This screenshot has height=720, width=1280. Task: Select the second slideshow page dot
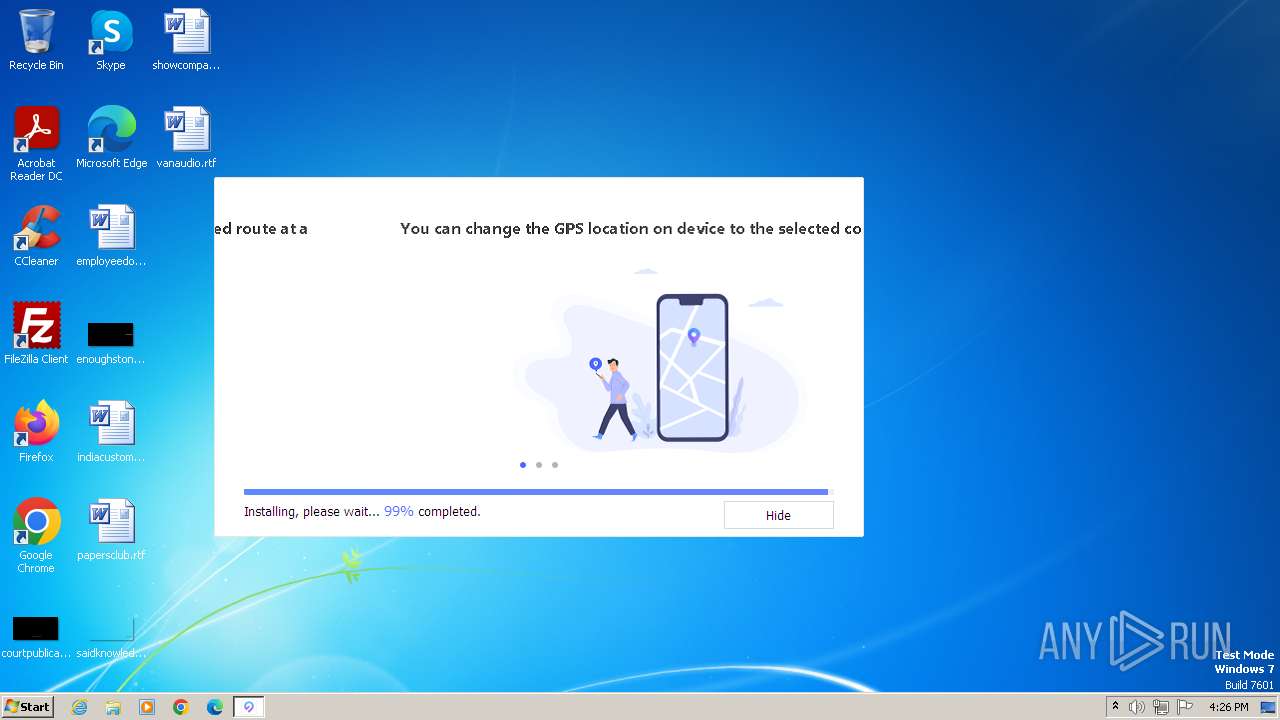(x=539, y=465)
